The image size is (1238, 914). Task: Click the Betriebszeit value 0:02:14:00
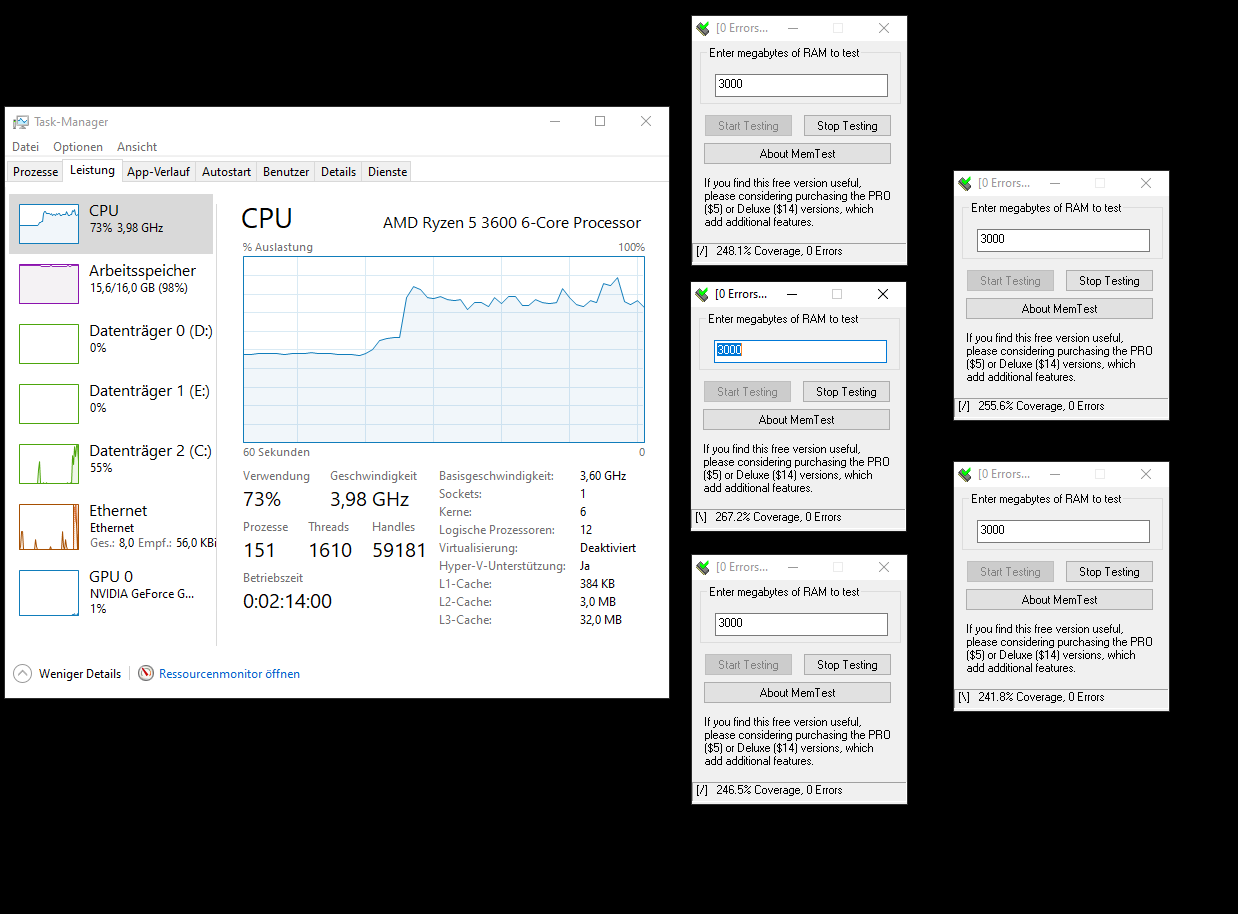tap(287, 601)
